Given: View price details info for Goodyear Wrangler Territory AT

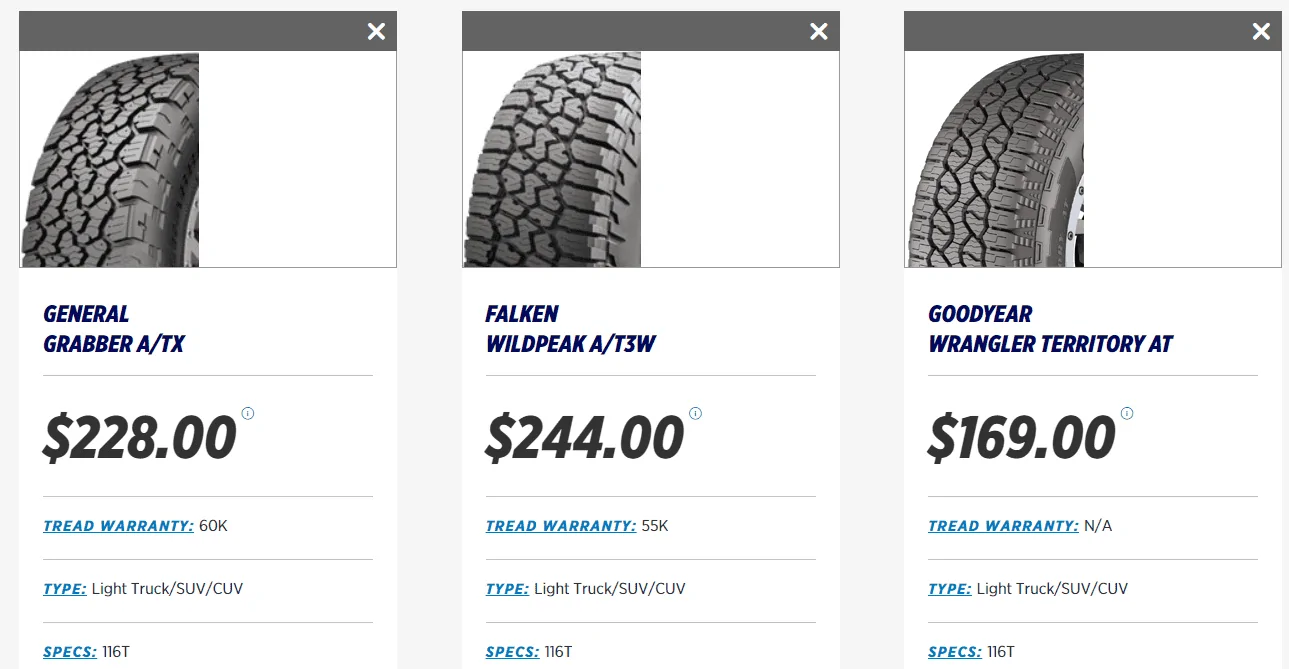Looking at the screenshot, I should [x=1127, y=413].
